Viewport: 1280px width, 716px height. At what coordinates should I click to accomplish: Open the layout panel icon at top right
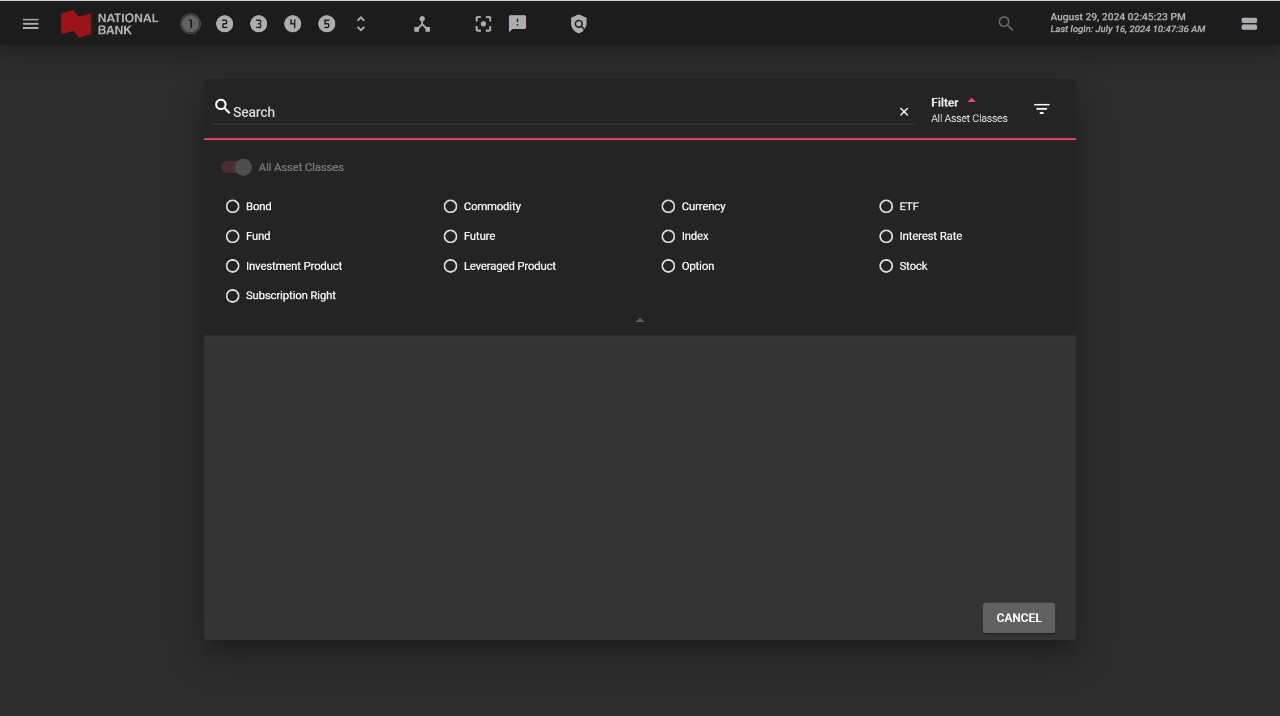(1249, 24)
